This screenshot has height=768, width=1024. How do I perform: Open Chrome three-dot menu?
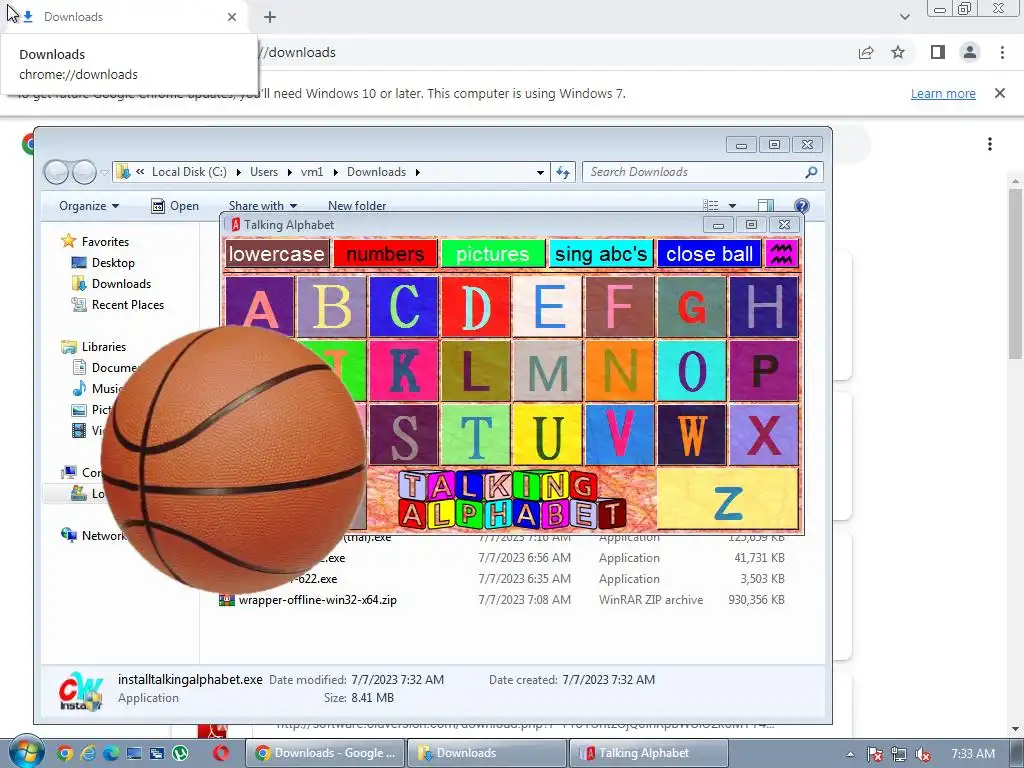click(x=1002, y=52)
